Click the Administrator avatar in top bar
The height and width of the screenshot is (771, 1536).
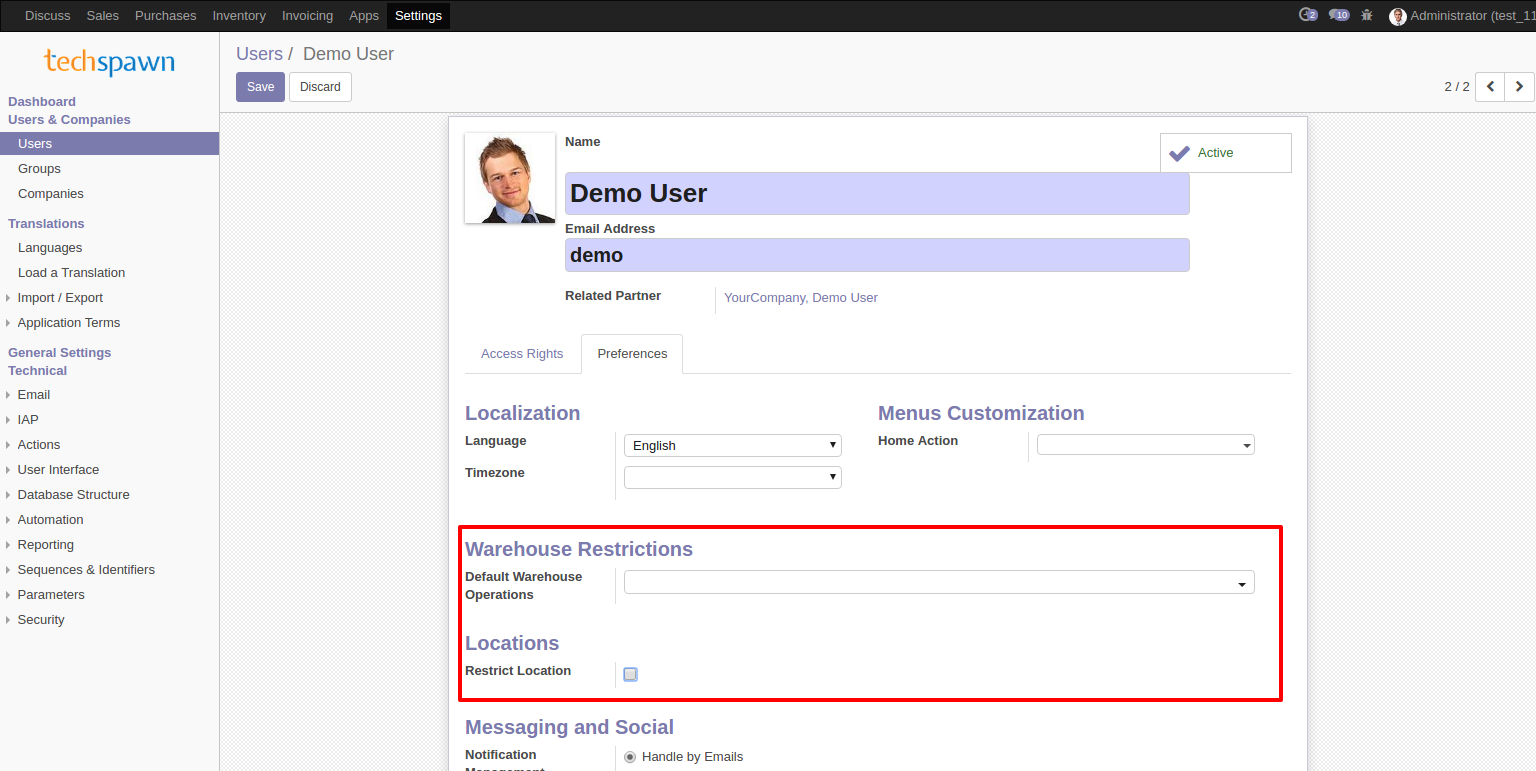[1397, 16]
